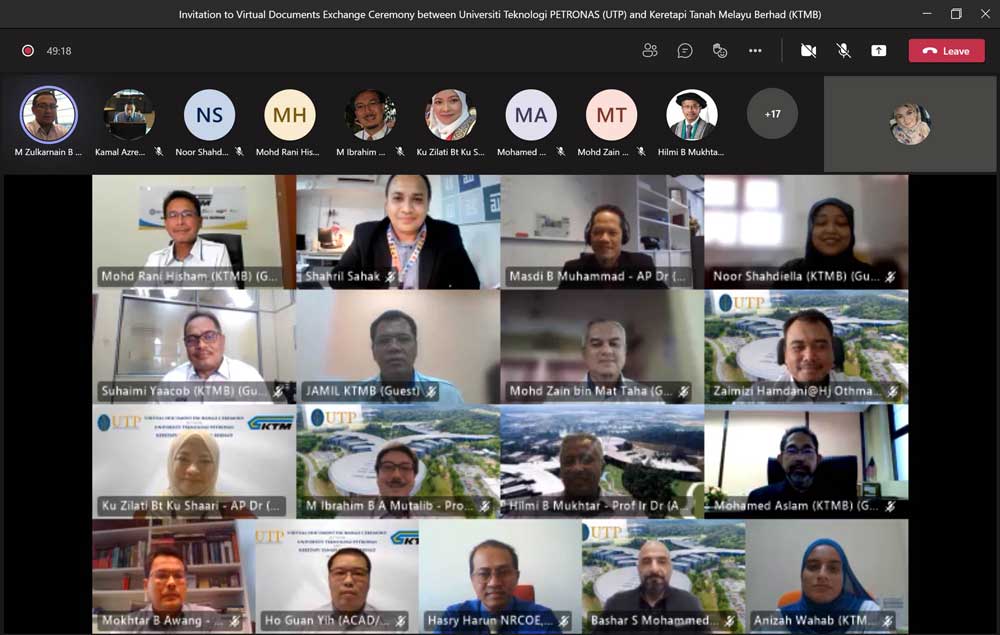Select the MA initials avatar
Image resolution: width=1000 pixels, height=635 pixels.
[x=531, y=115]
